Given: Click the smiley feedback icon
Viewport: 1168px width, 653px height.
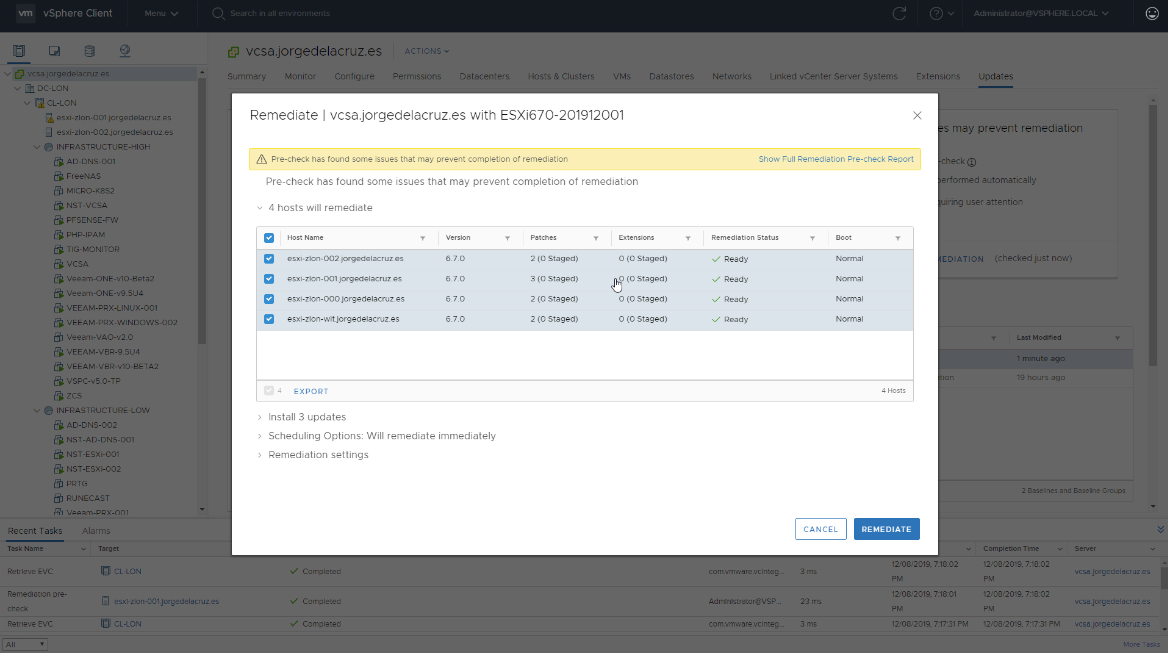Looking at the screenshot, I should click(x=1152, y=13).
